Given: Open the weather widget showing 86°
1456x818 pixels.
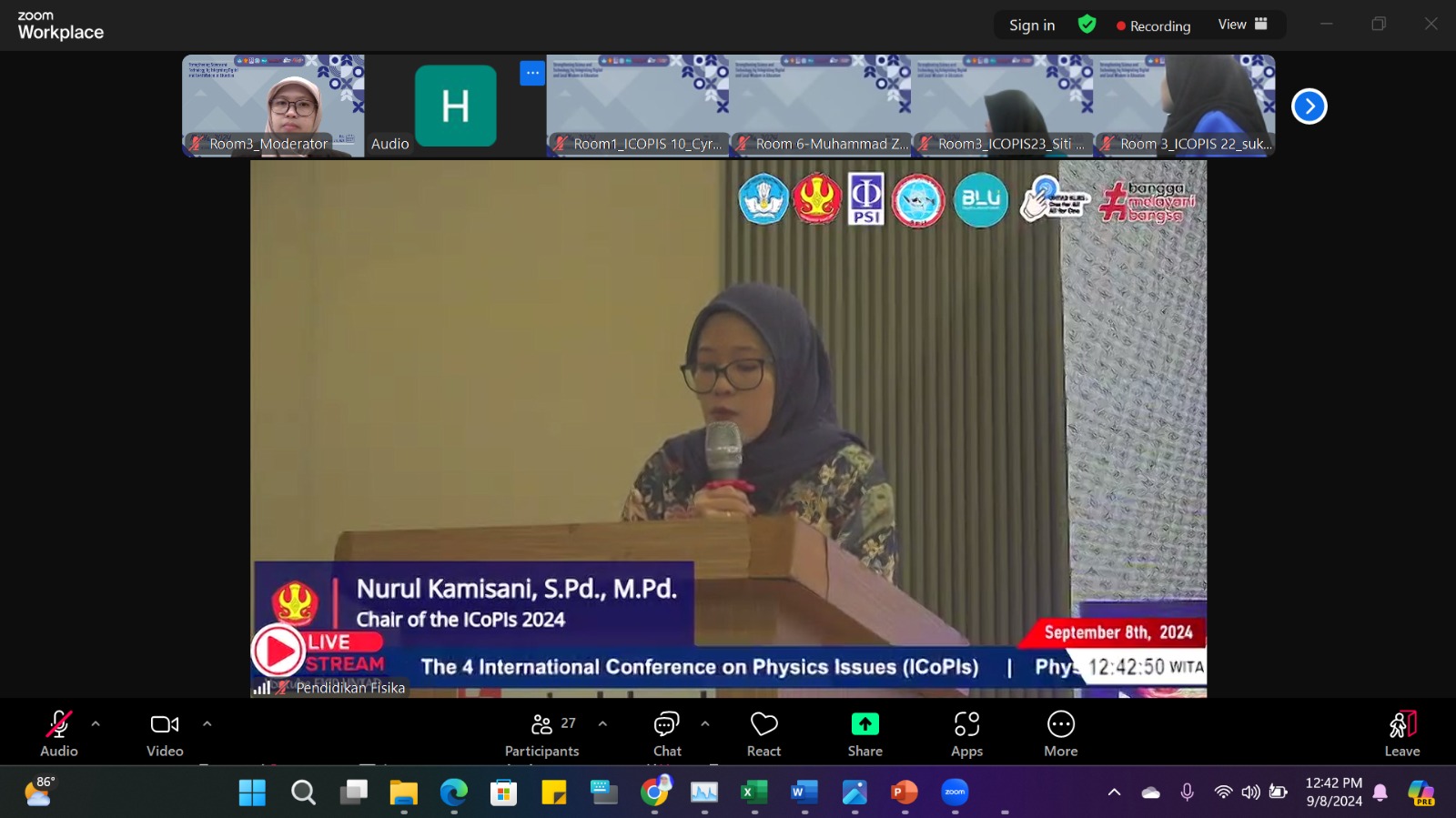Looking at the screenshot, I should point(39,793).
